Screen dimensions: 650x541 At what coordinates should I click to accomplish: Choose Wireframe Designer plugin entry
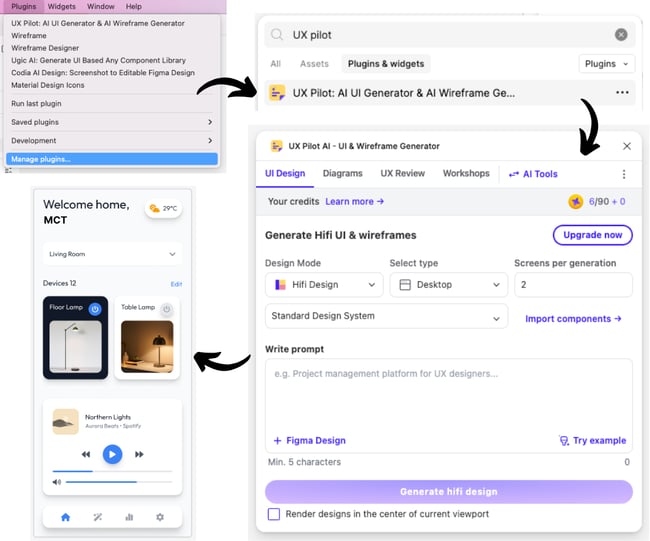point(45,48)
